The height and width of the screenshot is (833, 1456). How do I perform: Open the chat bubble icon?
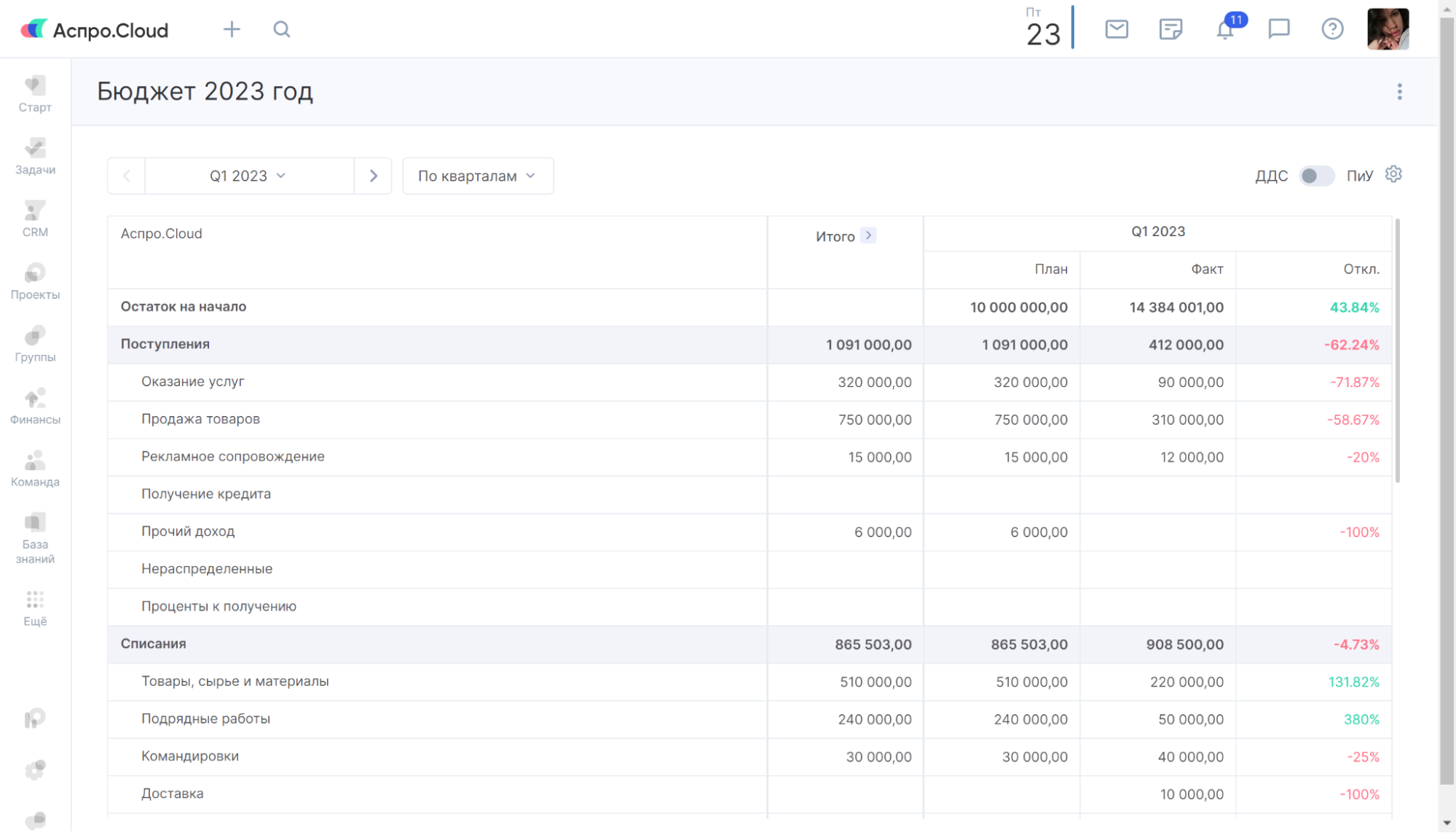1279,29
